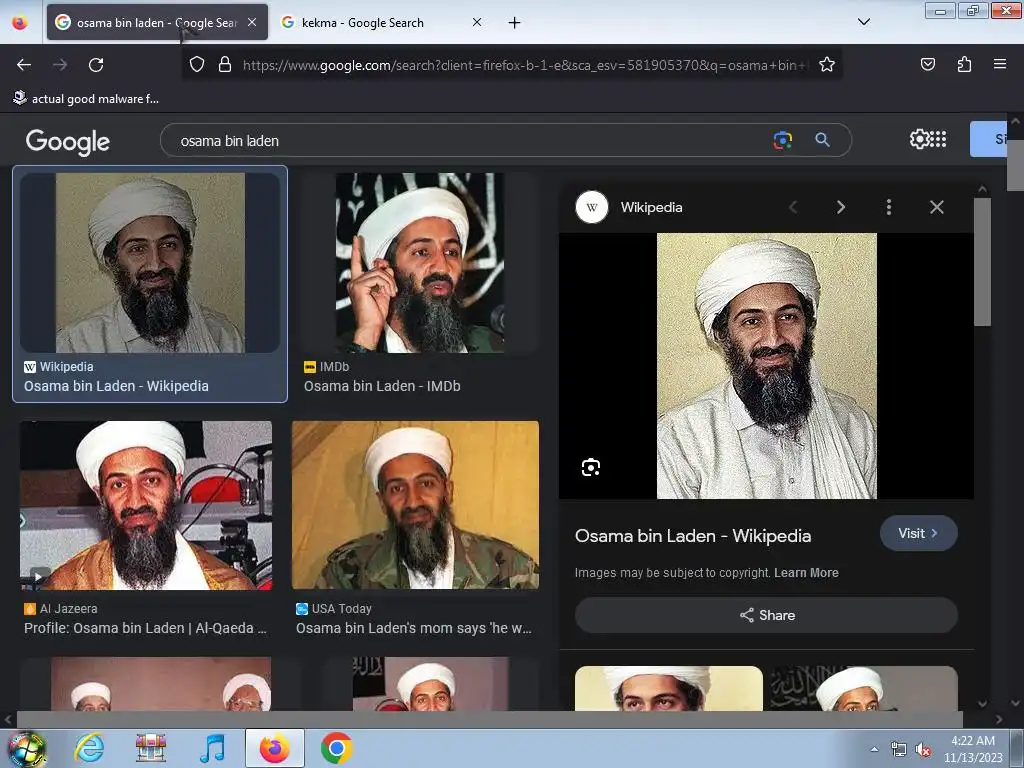
Task: Open 'Osama bin Laden - Wikipedia' result caption
Action: 116,386
